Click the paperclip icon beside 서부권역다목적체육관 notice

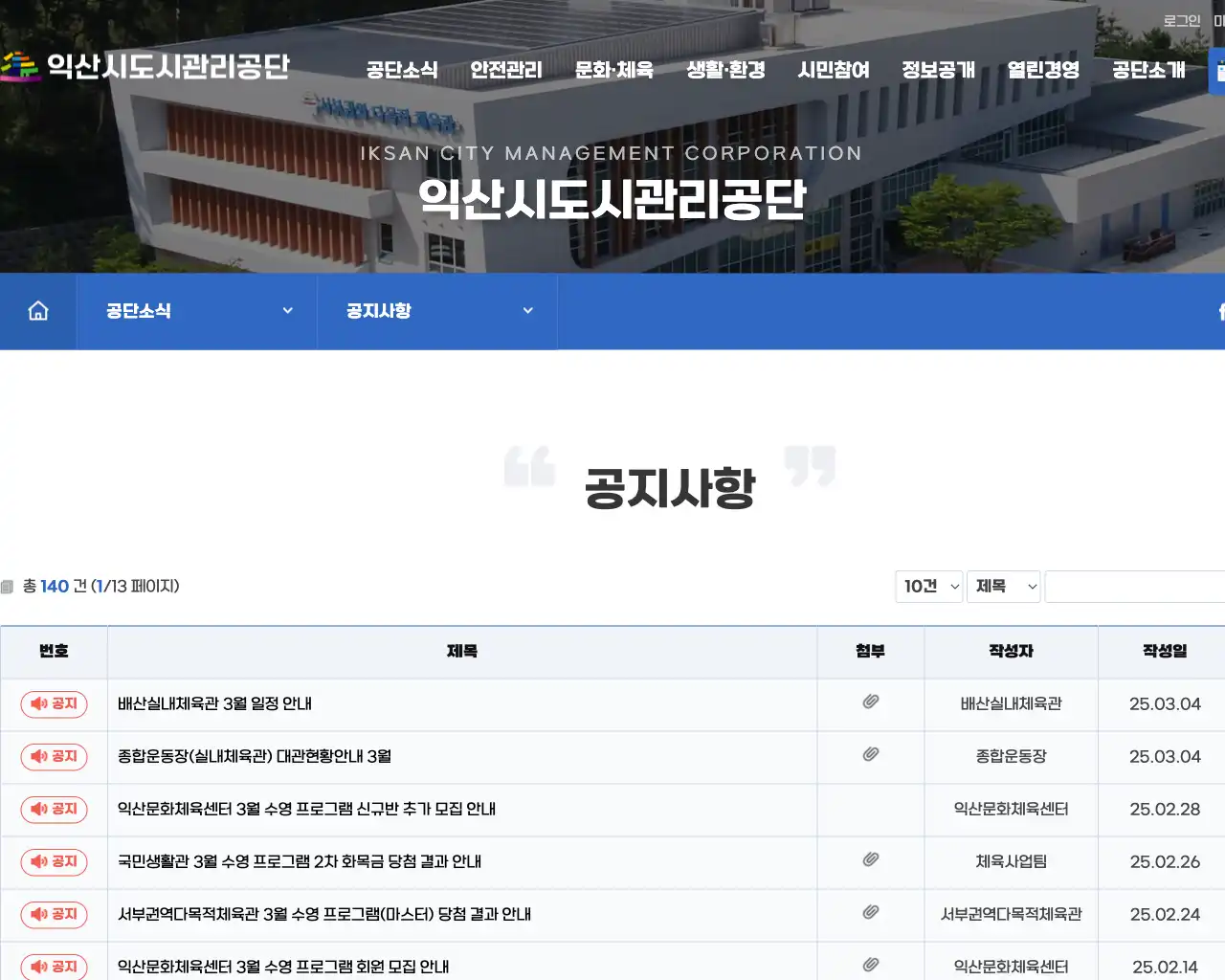[x=869, y=910]
